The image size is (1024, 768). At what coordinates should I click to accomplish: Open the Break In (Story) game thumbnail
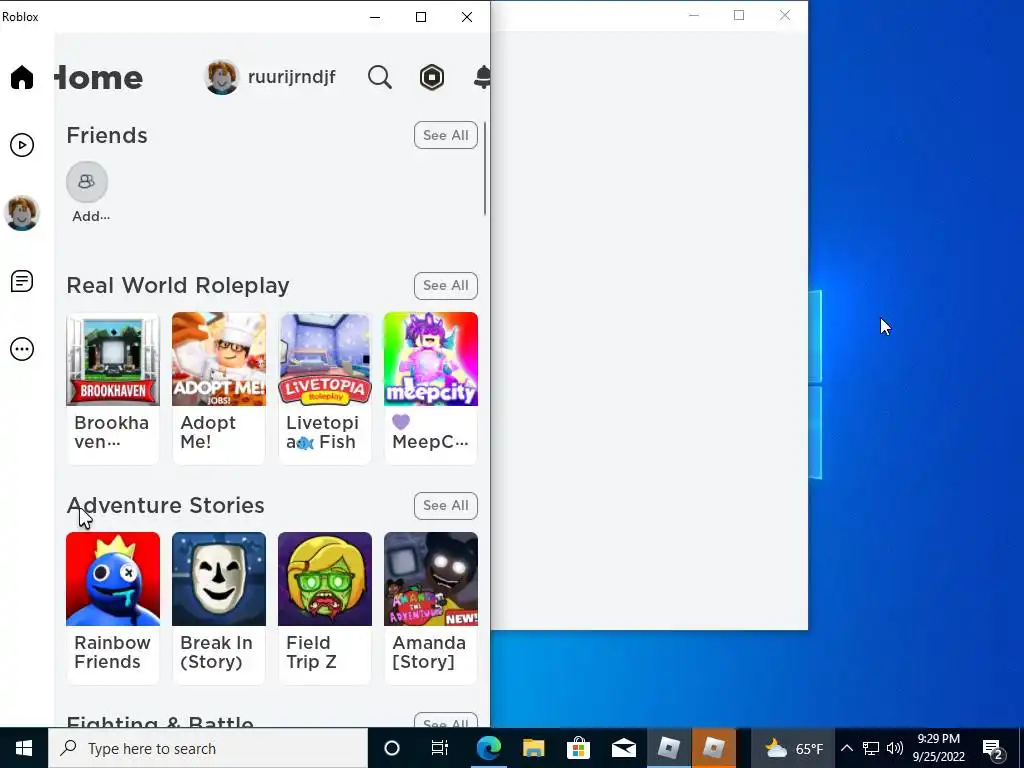coord(219,579)
